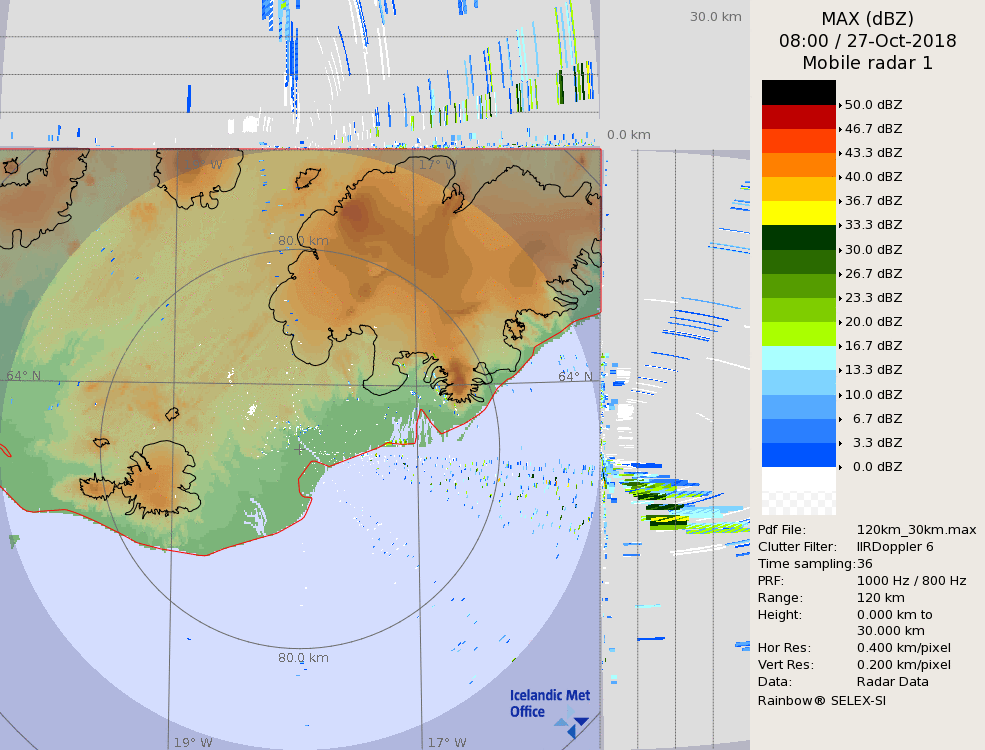985x750 pixels.
Task: Click the Rainbow® SELEX-SI text
Action: pos(821,700)
